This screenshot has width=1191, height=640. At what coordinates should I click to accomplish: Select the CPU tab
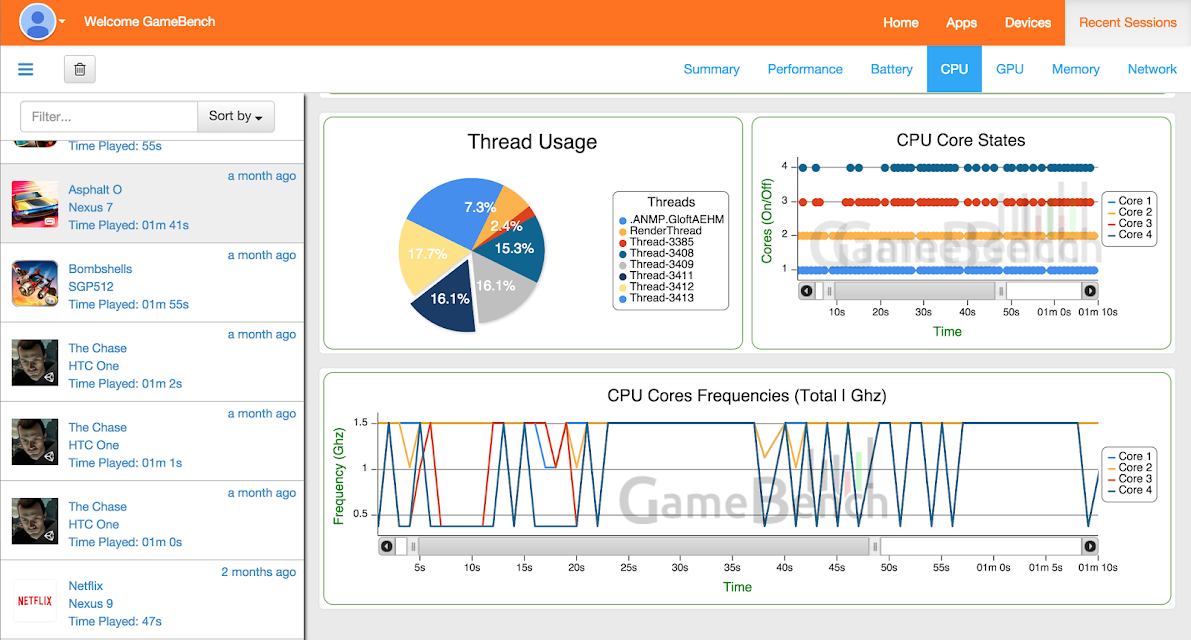click(x=954, y=69)
